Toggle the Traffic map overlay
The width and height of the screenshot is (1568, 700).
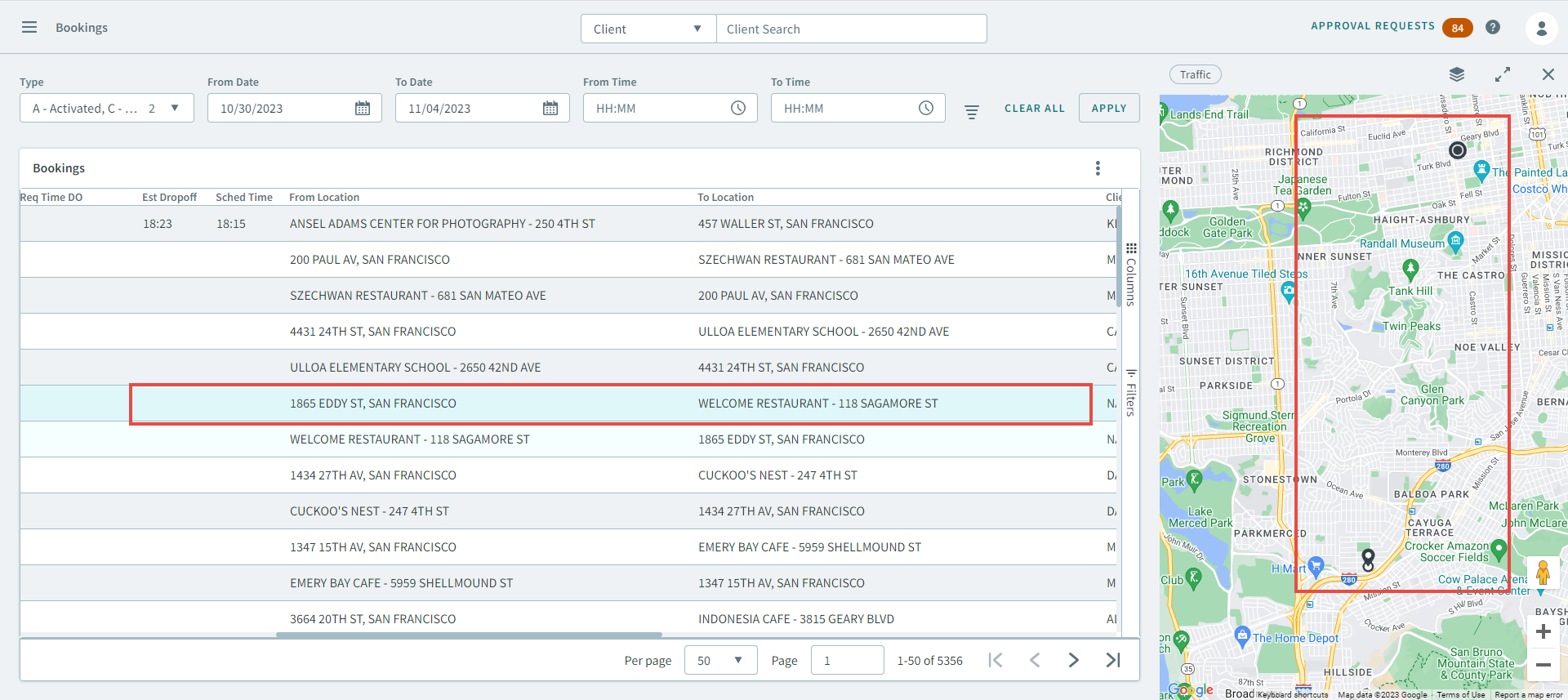1195,74
